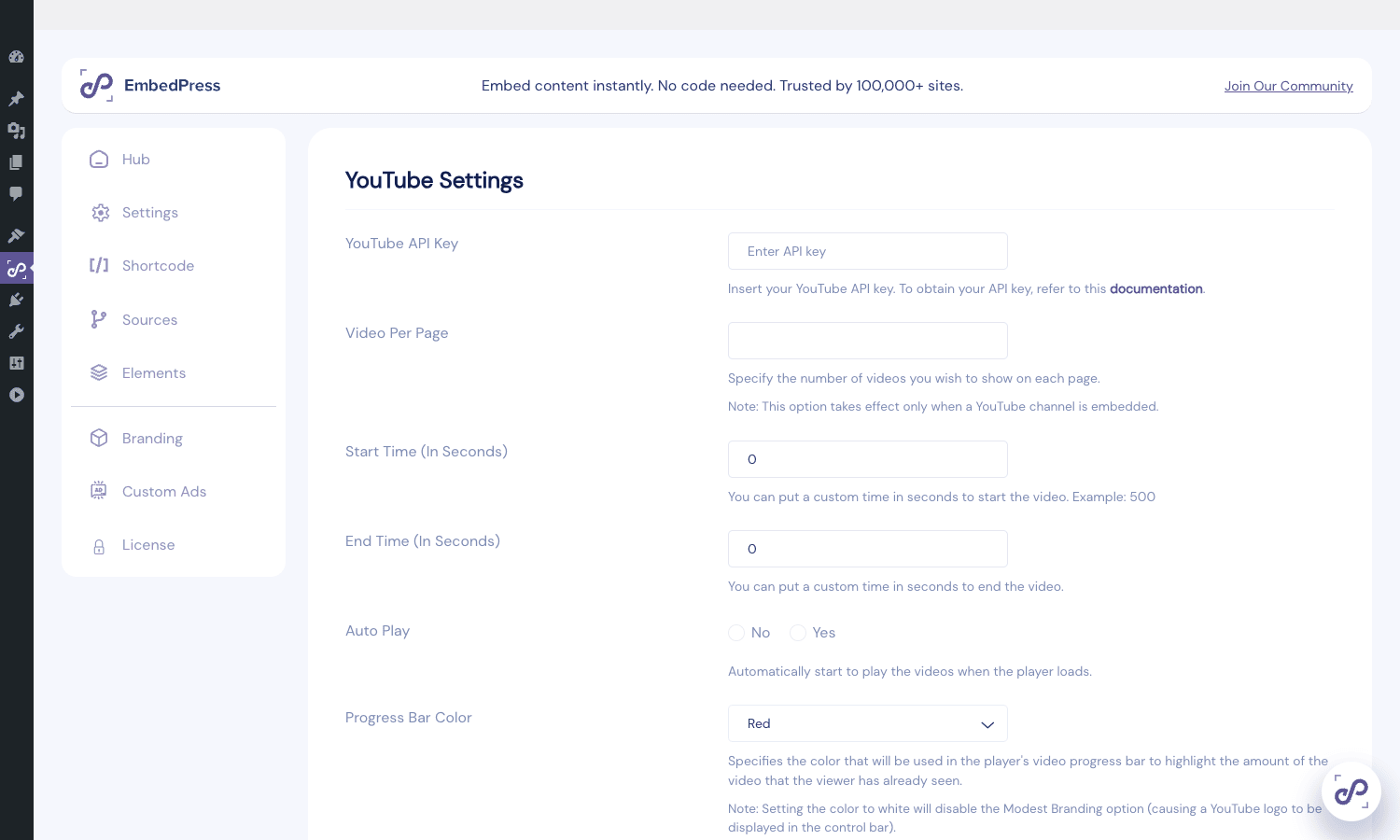Open Appearance via the paintbrush icon
The height and width of the screenshot is (840, 1400).
point(16,236)
